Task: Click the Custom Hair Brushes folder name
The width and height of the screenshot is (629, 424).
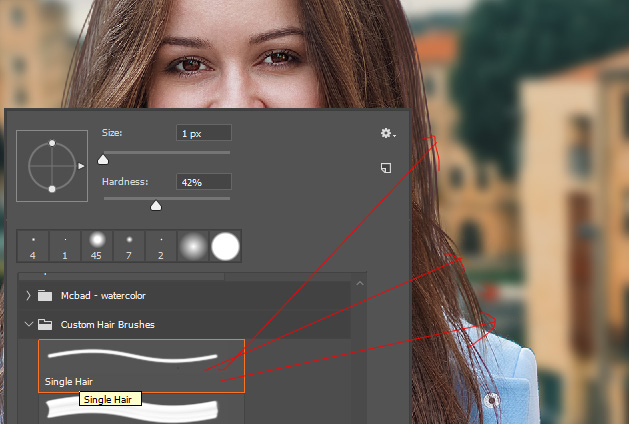Action: [x=108, y=325]
